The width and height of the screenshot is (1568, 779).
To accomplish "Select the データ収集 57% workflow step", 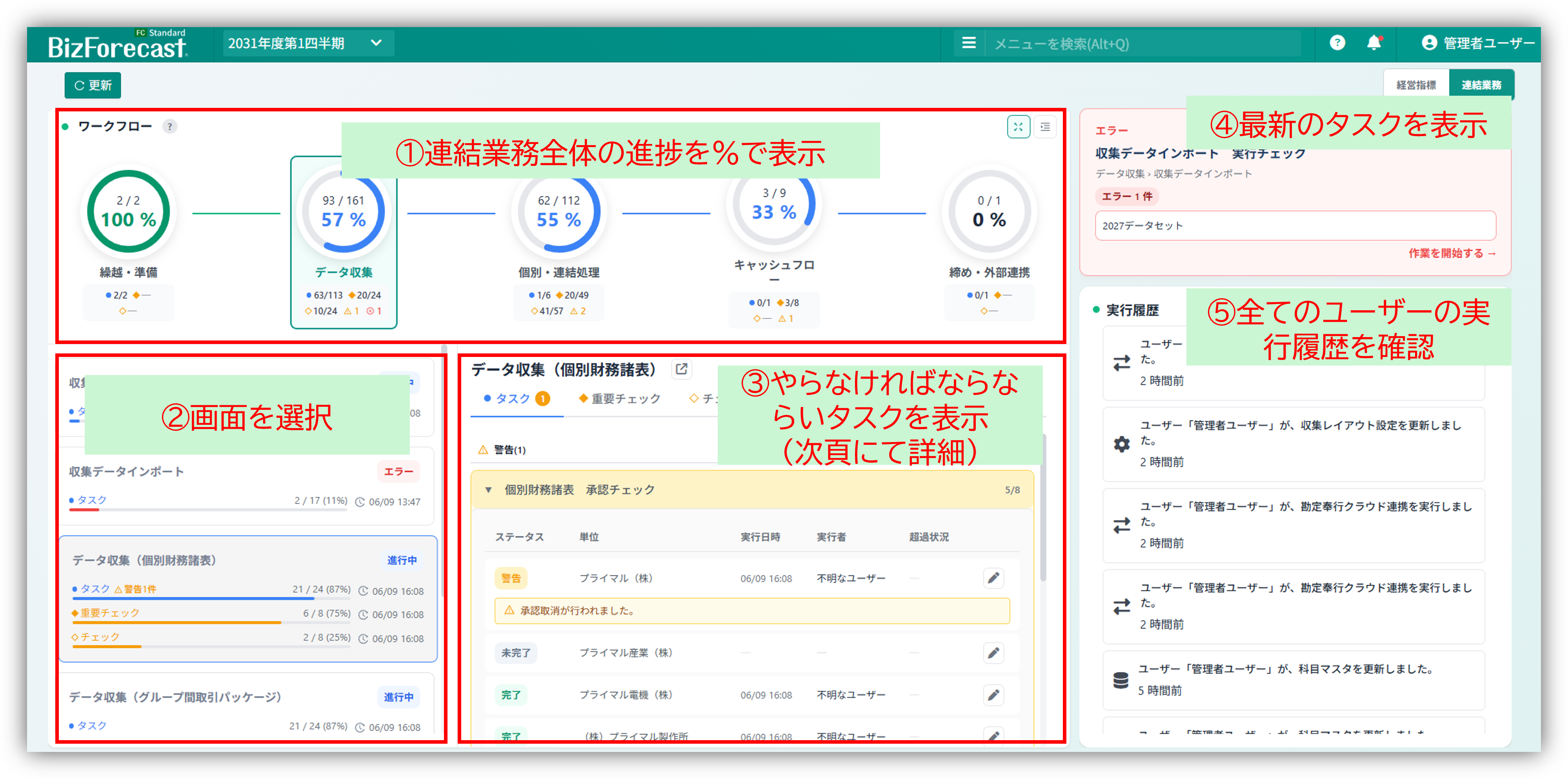I will tap(344, 242).
